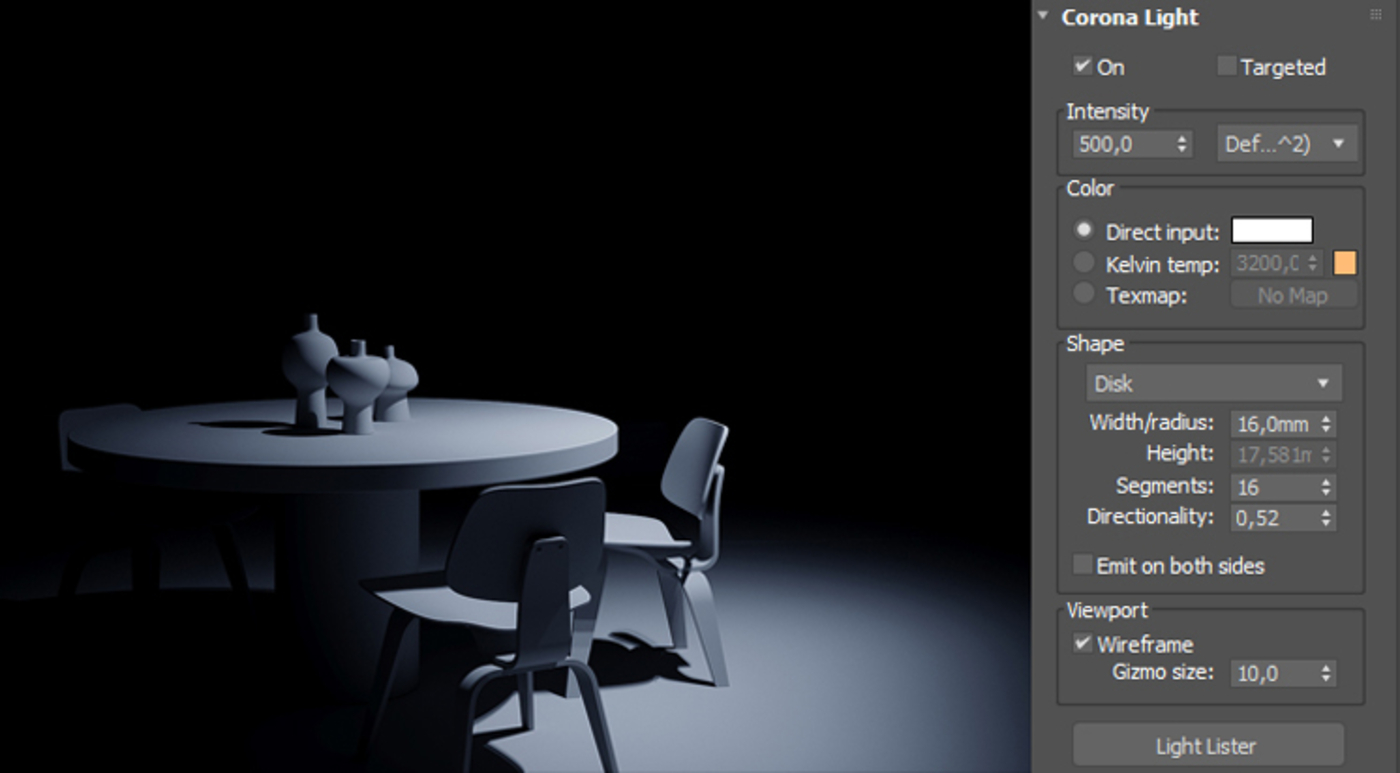Click the Intensity group label

[x=1107, y=111]
